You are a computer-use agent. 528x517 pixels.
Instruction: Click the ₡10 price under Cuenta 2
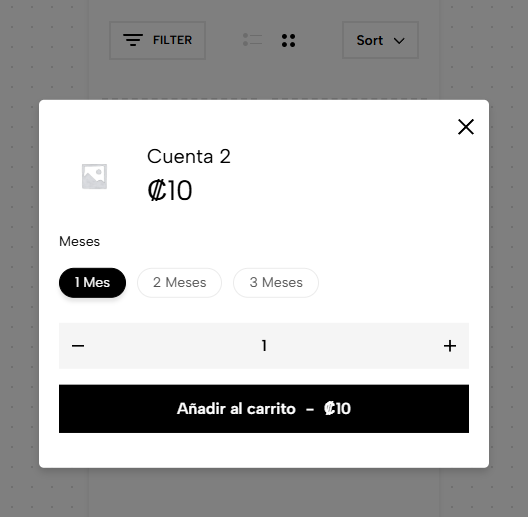tap(170, 191)
